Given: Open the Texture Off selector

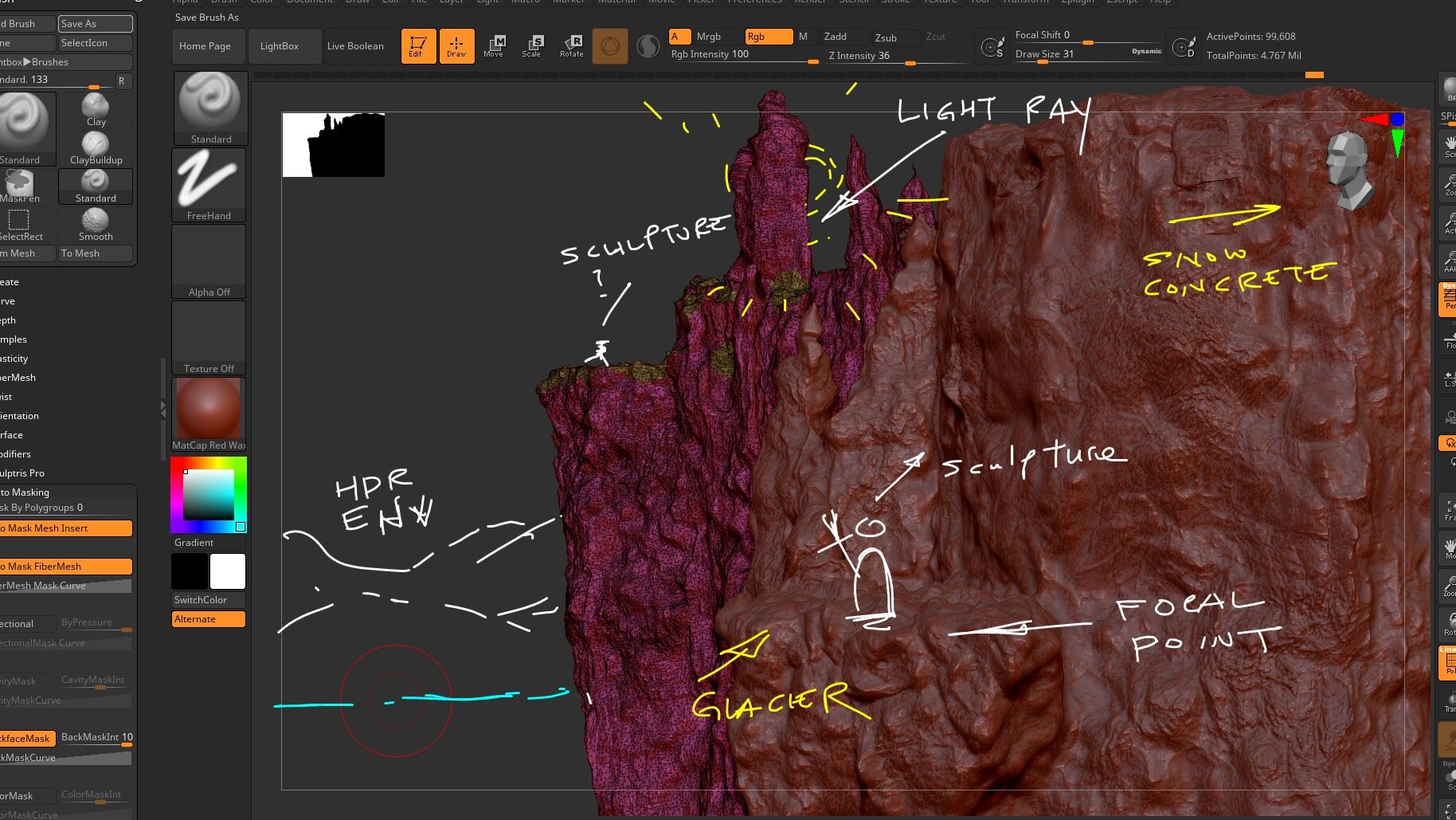Looking at the screenshot, I should tap(209, 338).
